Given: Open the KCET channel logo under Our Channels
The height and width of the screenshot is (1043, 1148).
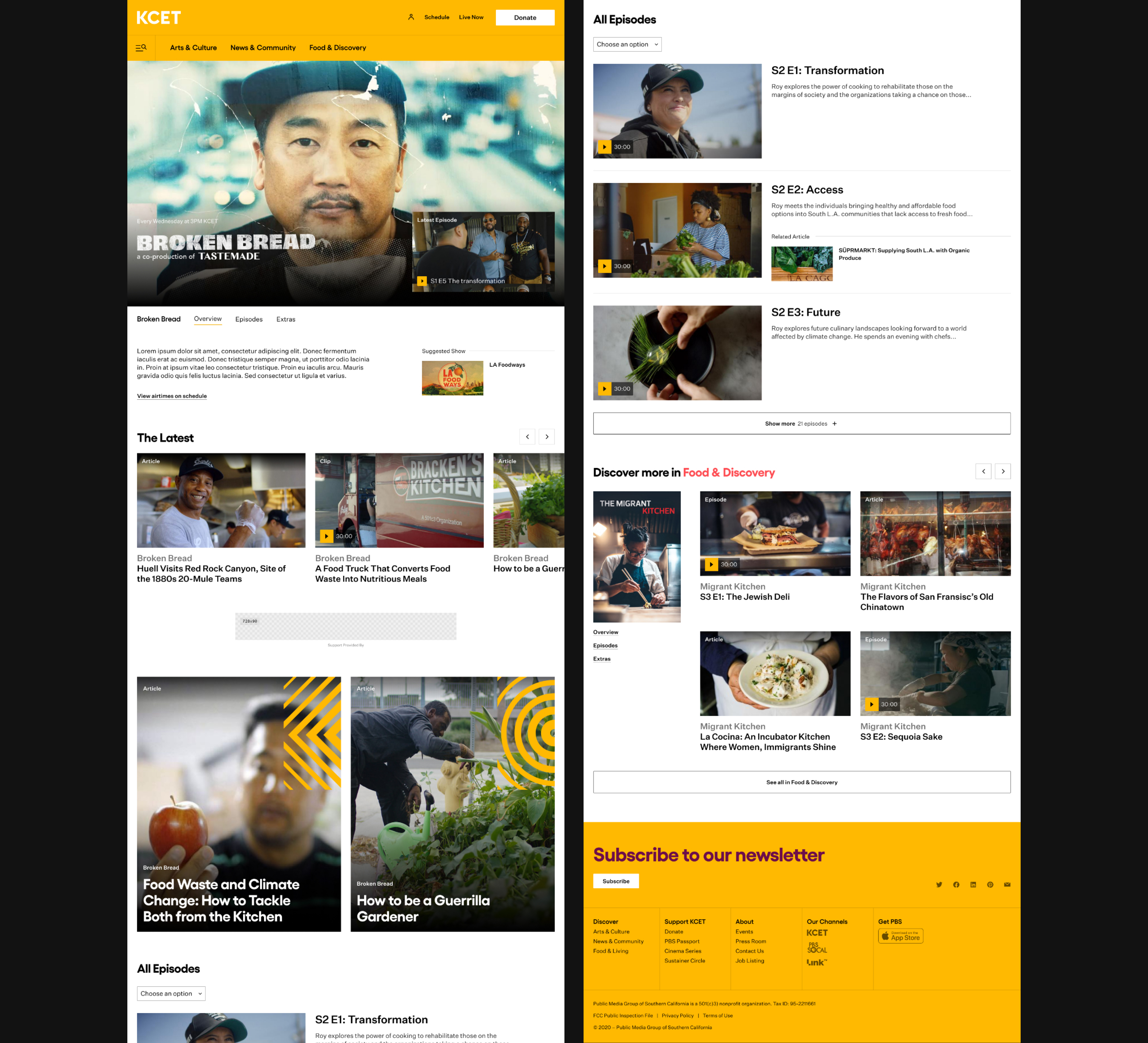Looking at the screenshot, I should [817, 933].
